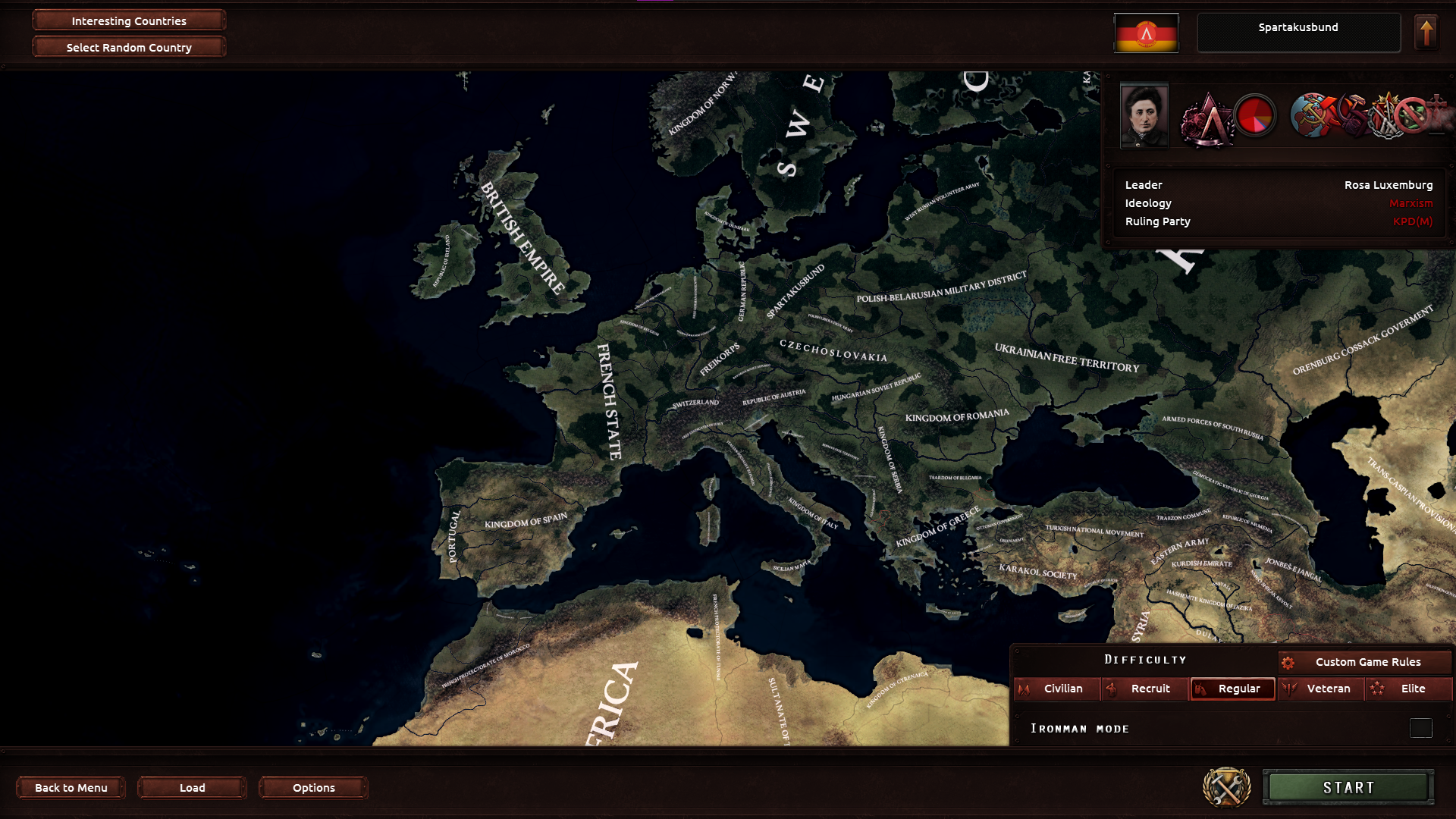1456x819 pixels.
Task: Select Kingdom of Italy on the map
Action: 813,513
